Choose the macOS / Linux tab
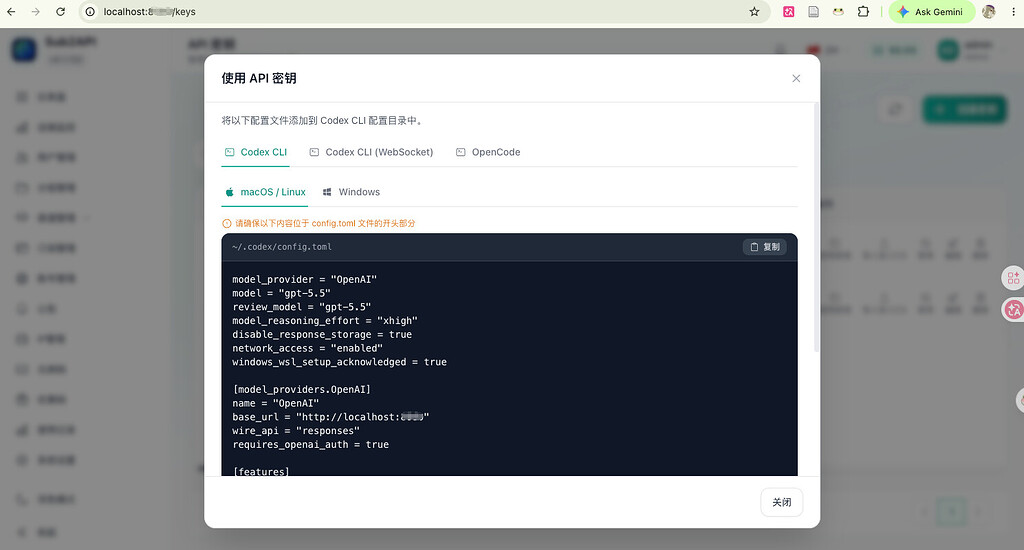The image size is (1024, 550). click(265, 192)
